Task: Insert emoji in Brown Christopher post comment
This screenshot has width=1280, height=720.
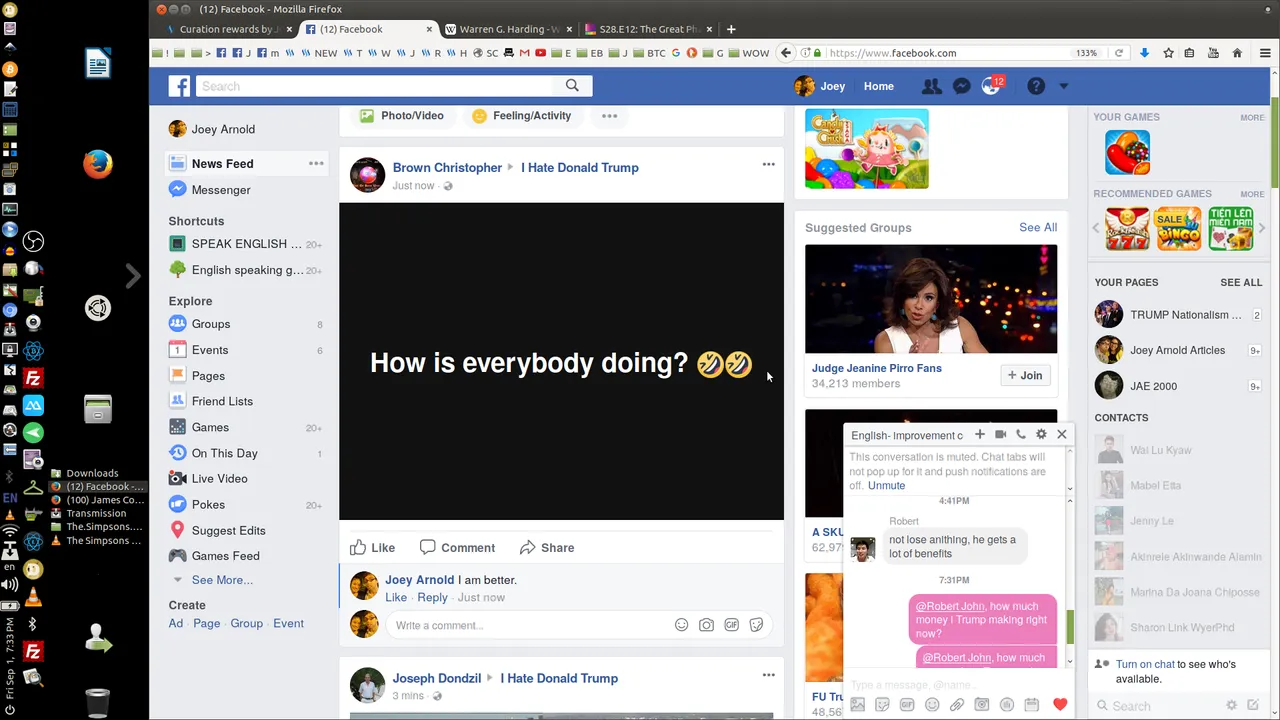Action: tap(681, 625)
